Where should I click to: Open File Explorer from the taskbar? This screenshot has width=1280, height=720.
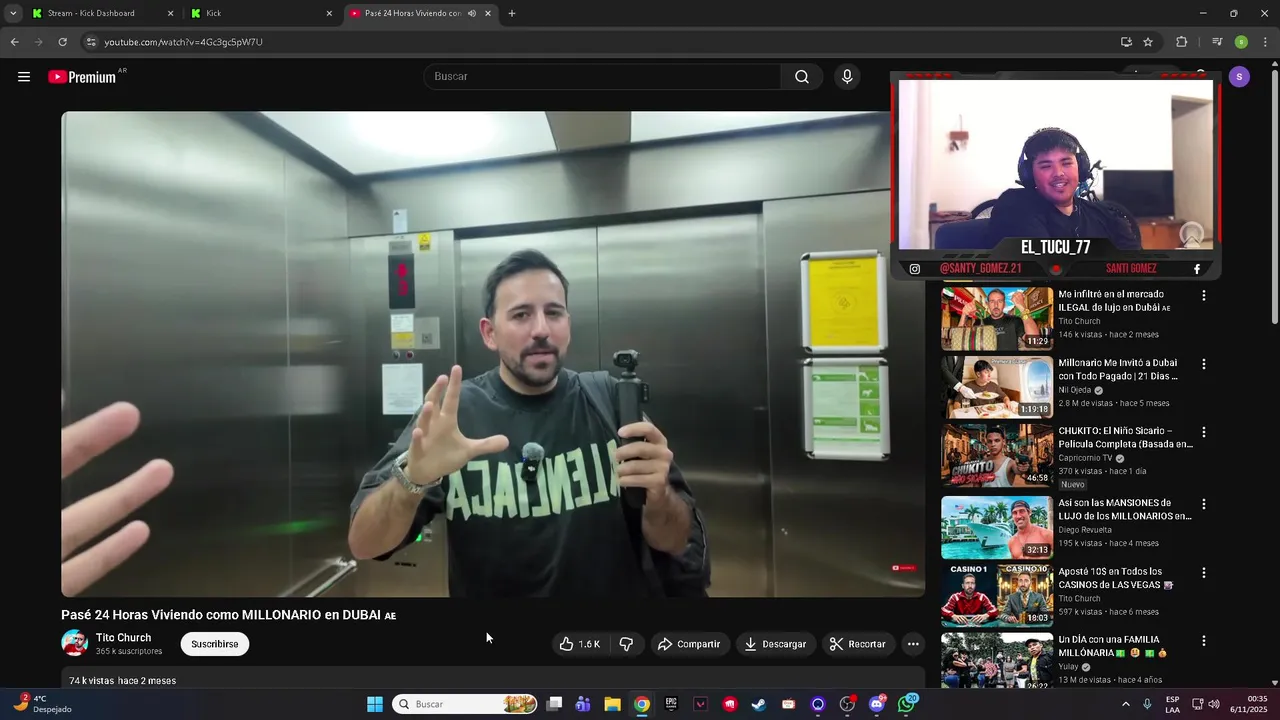tap(612, 704)
